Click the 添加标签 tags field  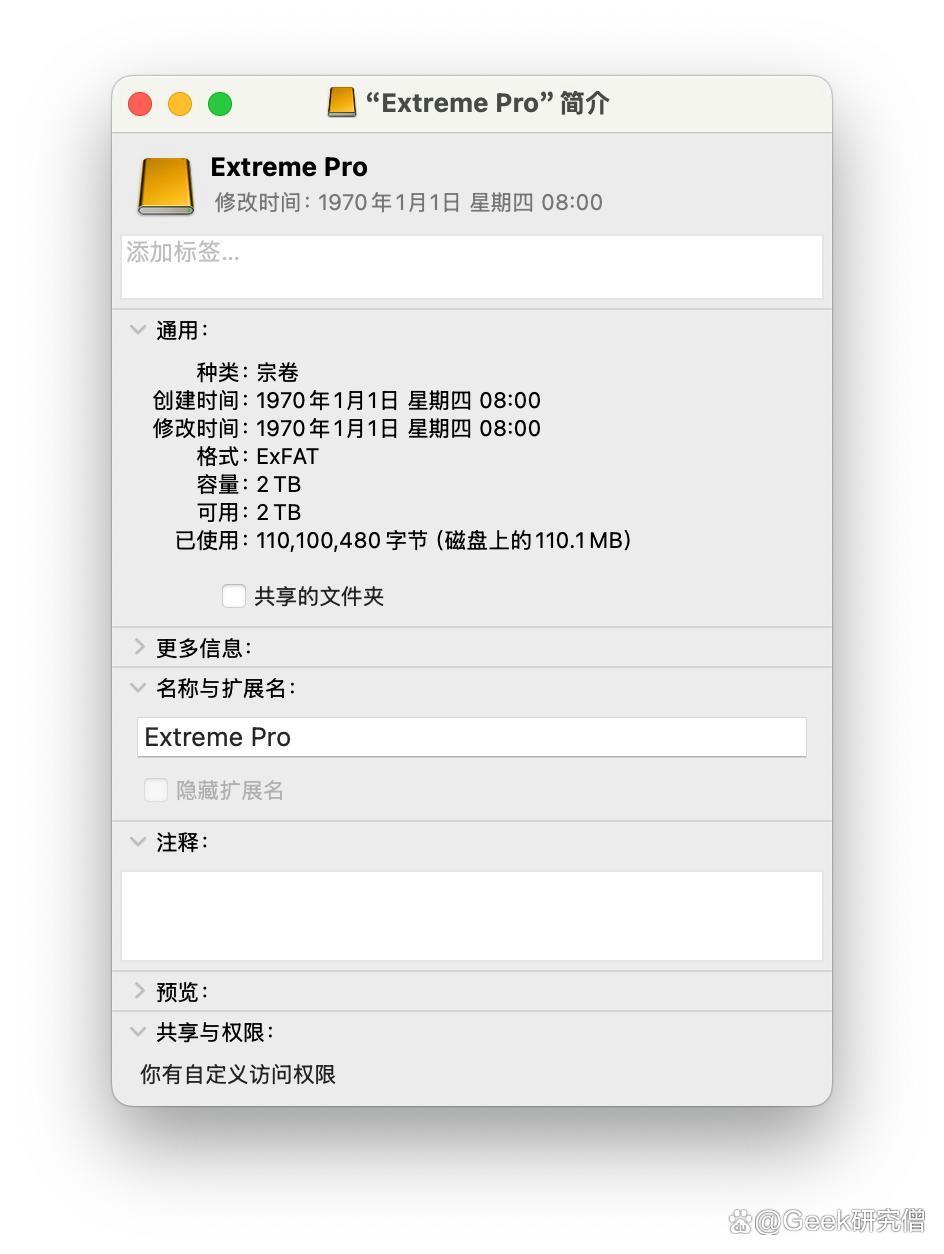pyautogui.click(x=472, y=267)
